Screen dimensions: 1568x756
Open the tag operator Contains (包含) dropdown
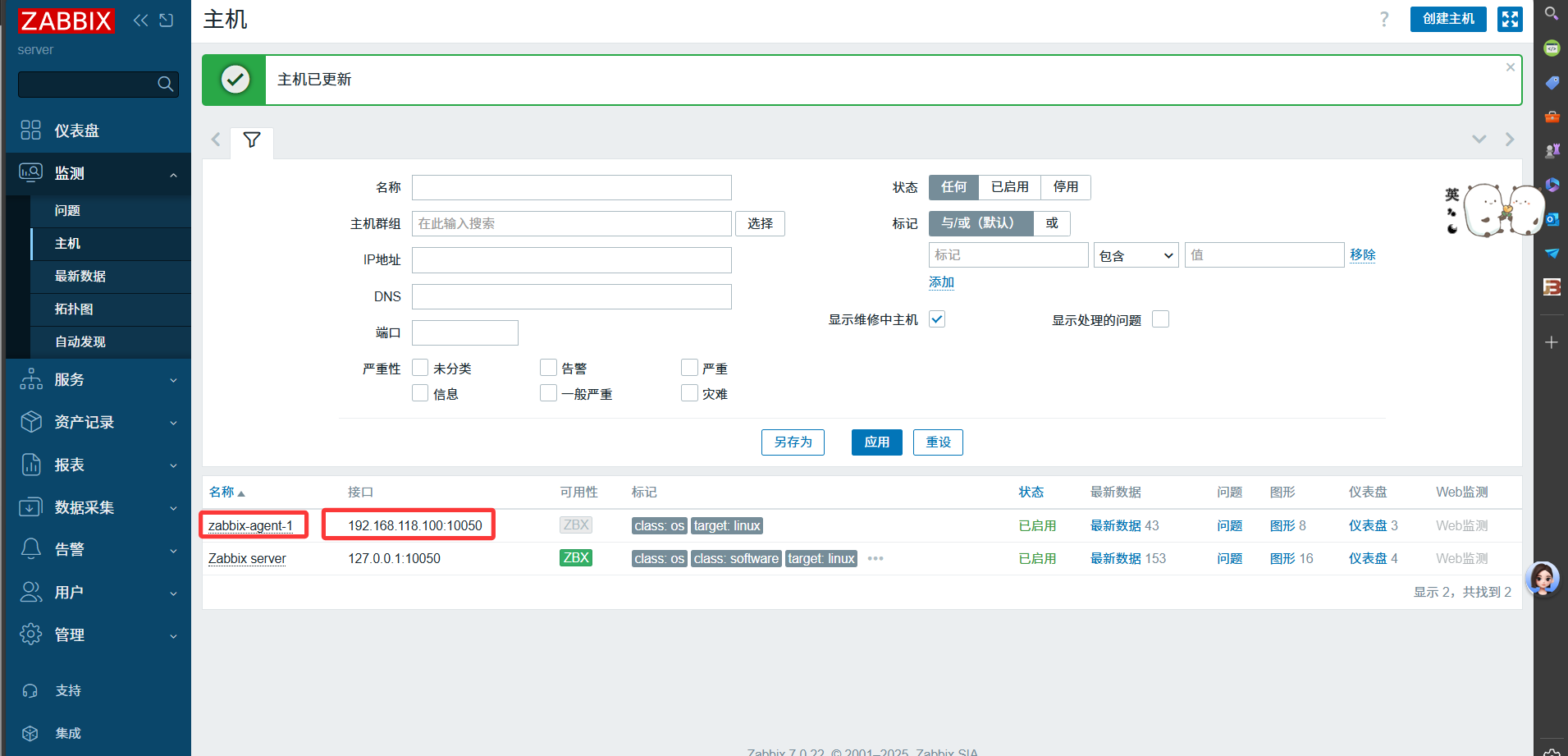[1136, 255]
